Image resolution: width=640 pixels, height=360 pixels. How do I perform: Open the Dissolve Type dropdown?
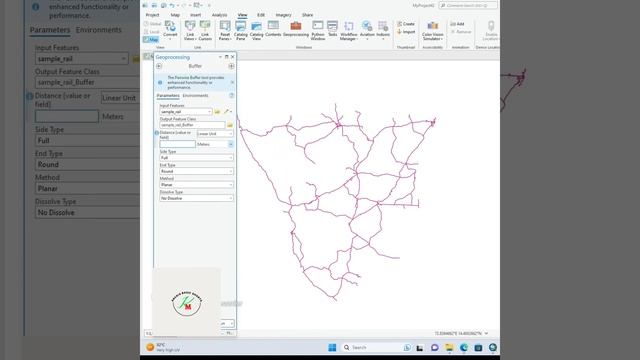pyautogui.click(x=196, y=198)
